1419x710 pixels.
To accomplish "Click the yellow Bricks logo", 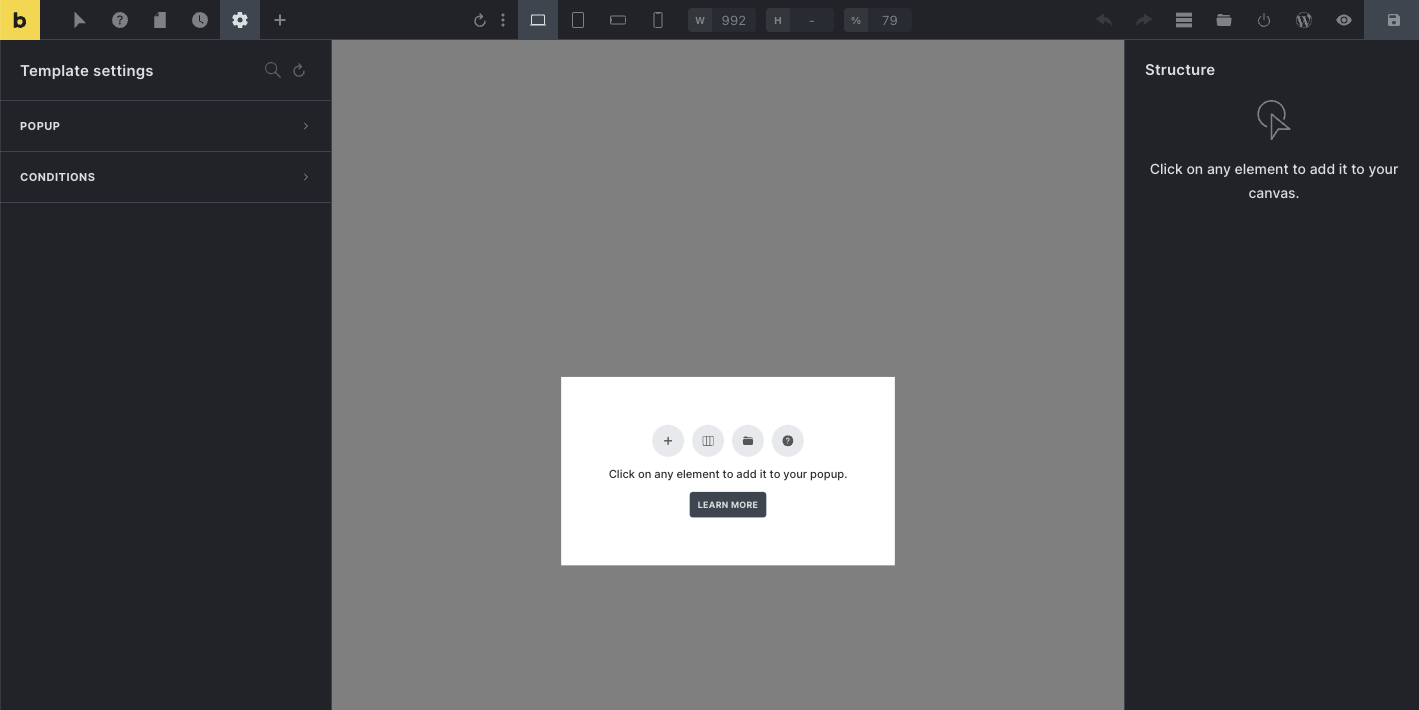I will click(20, 20).
